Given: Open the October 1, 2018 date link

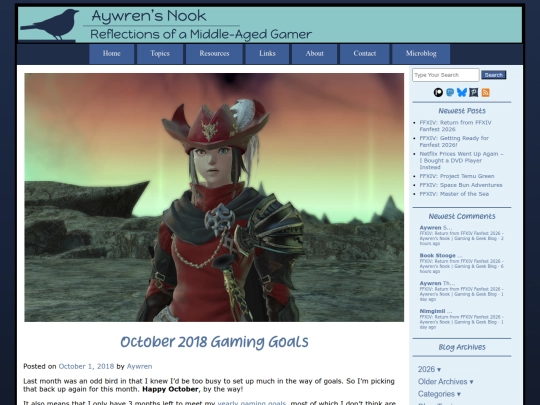Looking at the screenshot, I should point(86,366).
